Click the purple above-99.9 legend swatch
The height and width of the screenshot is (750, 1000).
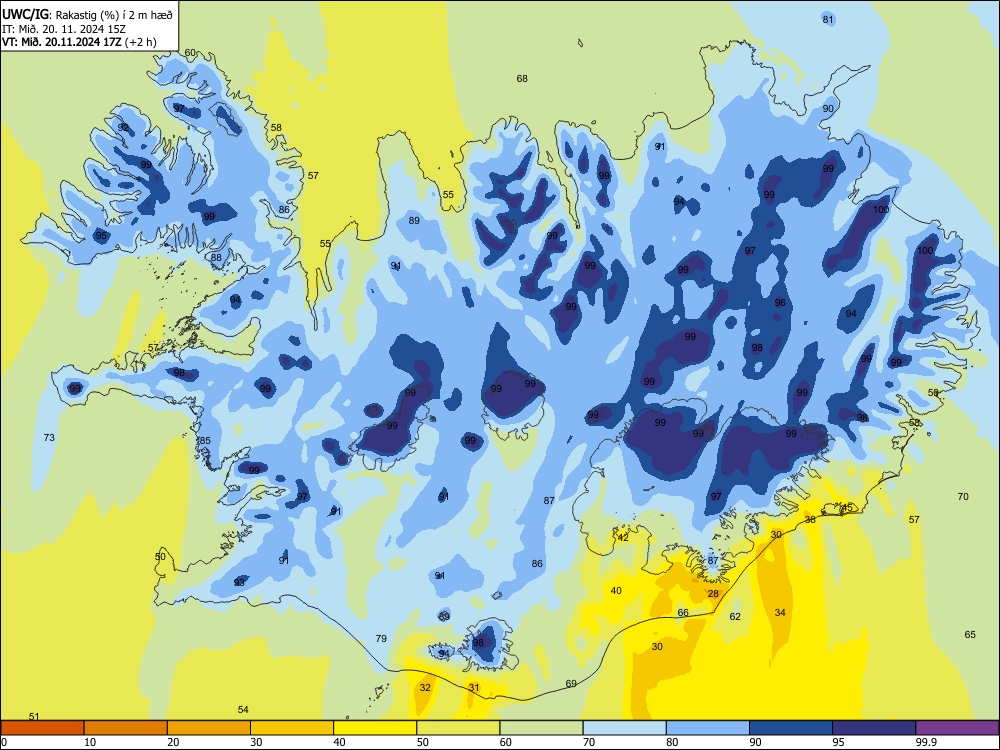957,728
